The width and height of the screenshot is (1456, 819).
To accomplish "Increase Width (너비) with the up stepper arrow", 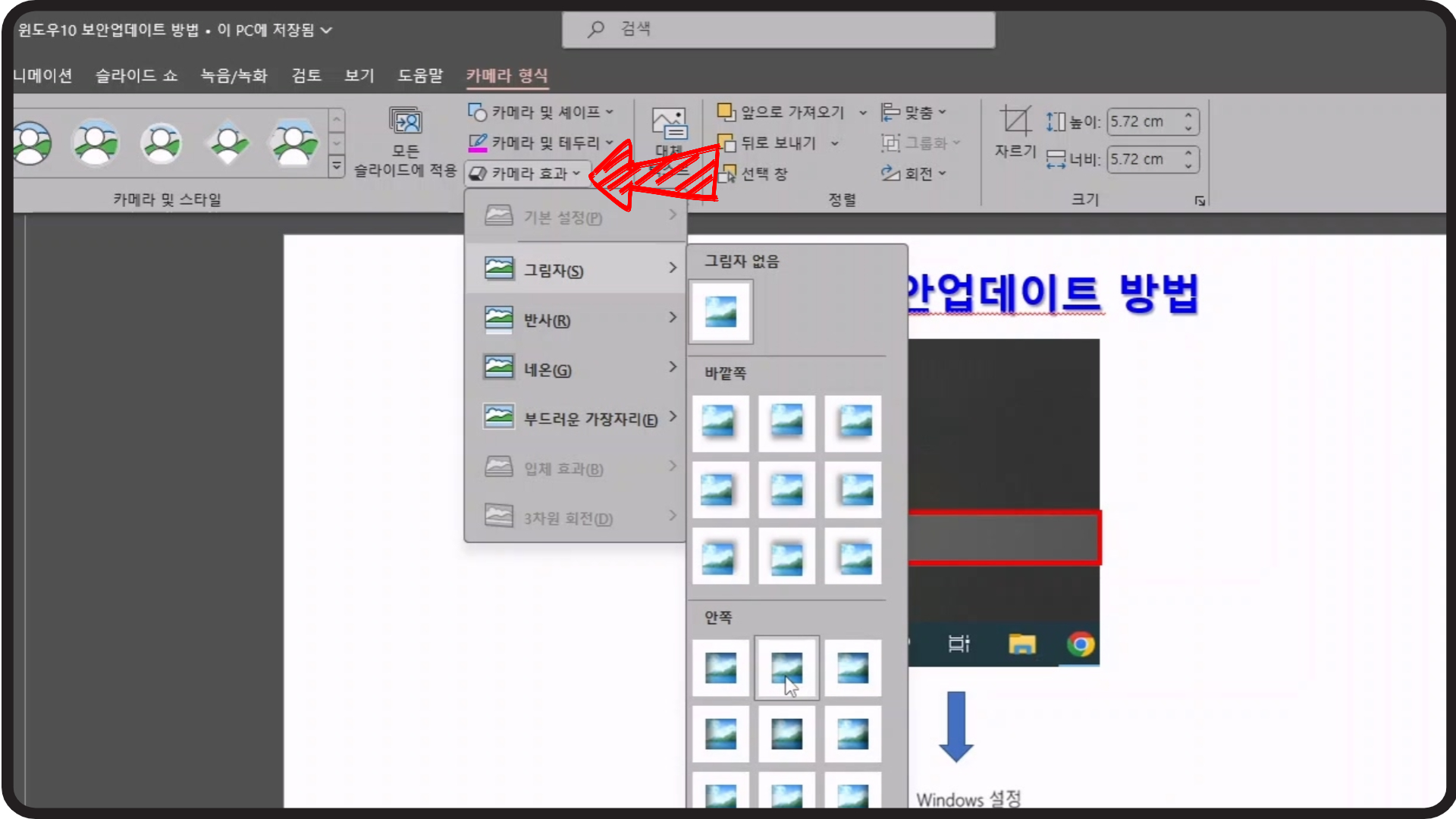I will click(x=1188, y=153).
